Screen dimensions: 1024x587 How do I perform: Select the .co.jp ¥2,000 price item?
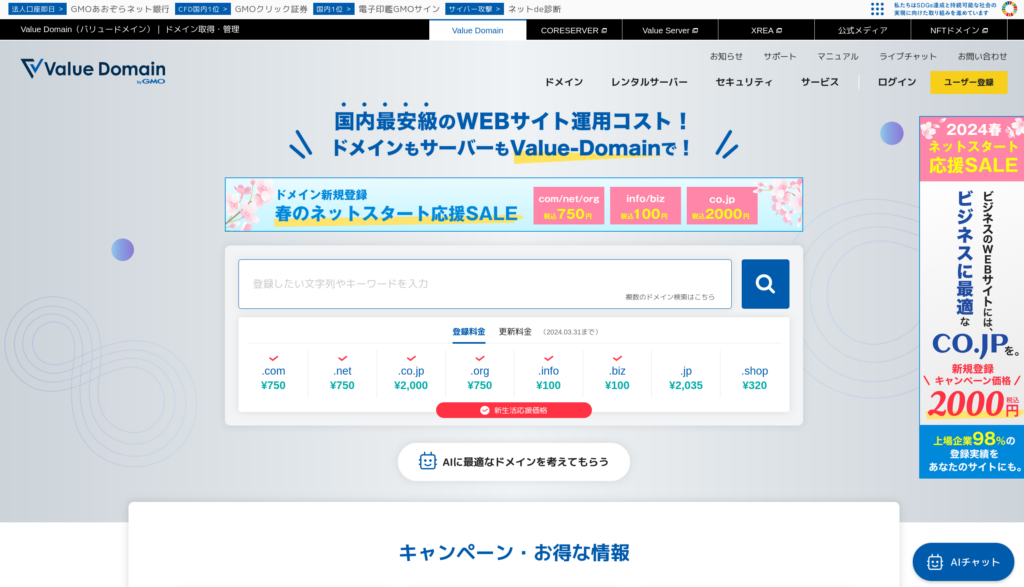coord(411,374)
